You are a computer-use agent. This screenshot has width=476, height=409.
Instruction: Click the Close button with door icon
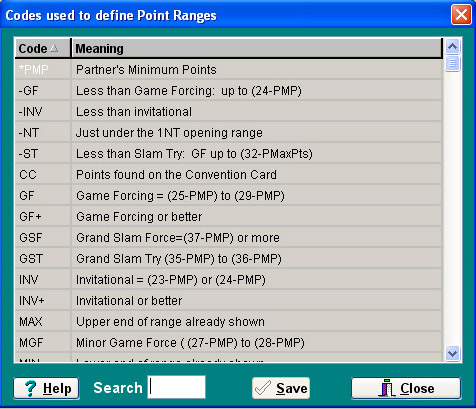406,388
